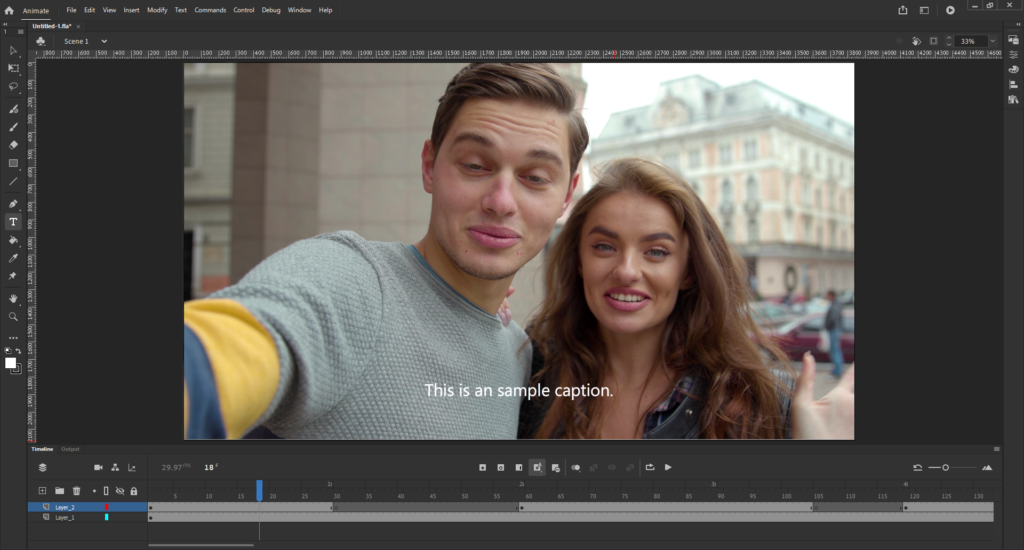Play the timeline animation
Screen dimensions: 1024x550
668,467
